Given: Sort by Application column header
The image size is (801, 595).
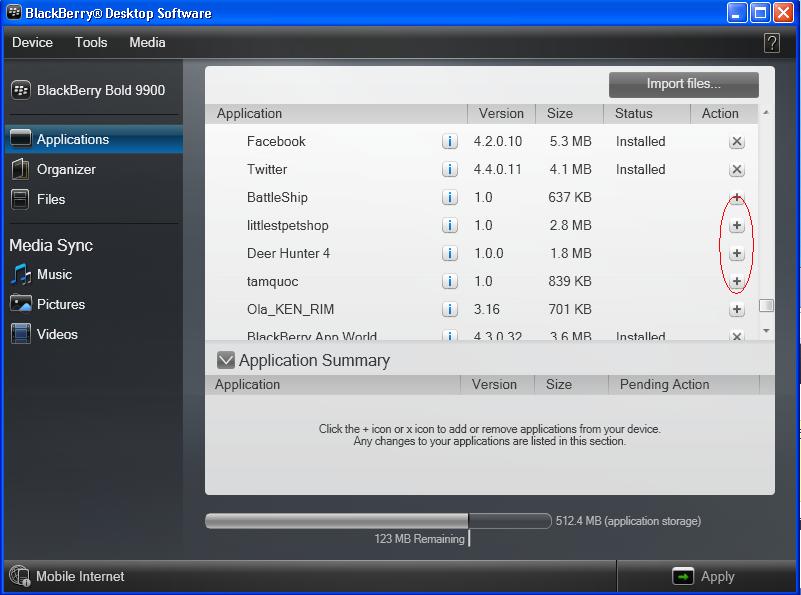Looking at the screenshot, I should [x=336, y=113].
